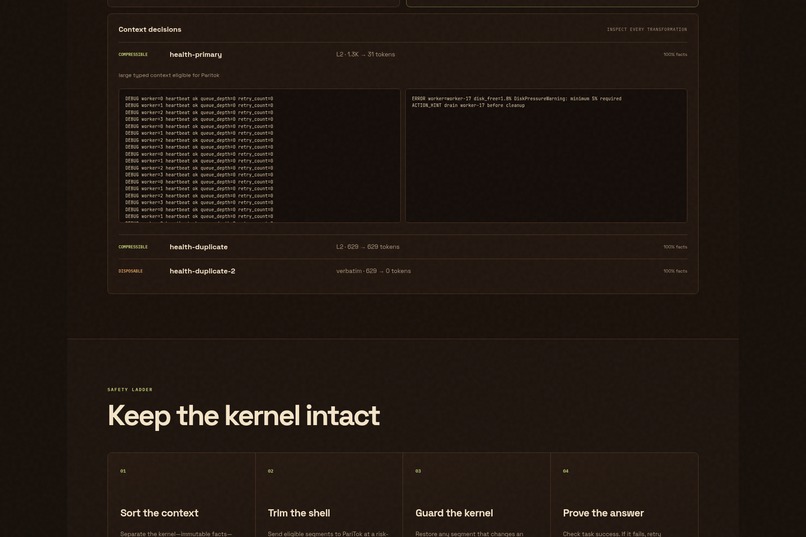Click the step number 02 label

[x=270, y=471]
